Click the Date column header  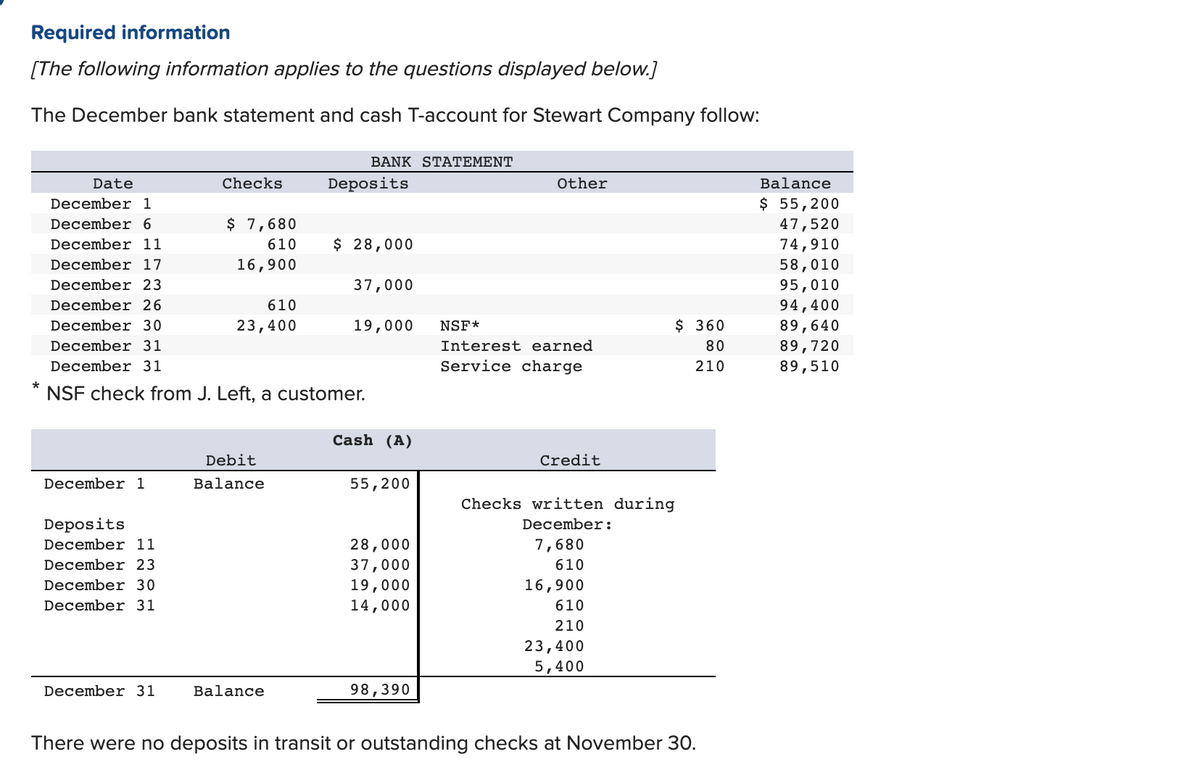point(112,183)
